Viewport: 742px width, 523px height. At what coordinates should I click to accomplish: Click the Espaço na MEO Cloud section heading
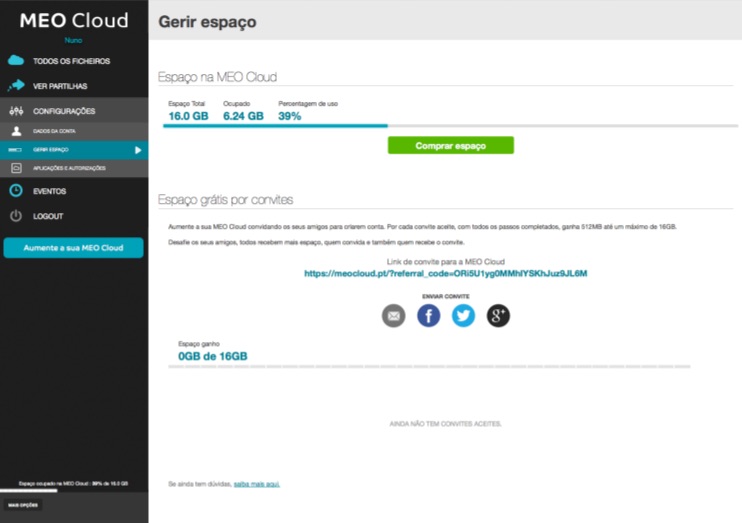point(217,77)
